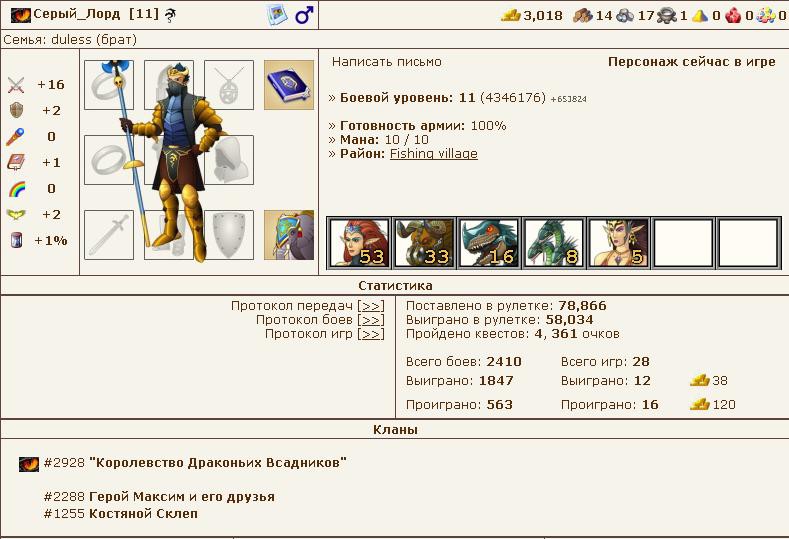Open the blue spellbook icon

click(289, 85)
